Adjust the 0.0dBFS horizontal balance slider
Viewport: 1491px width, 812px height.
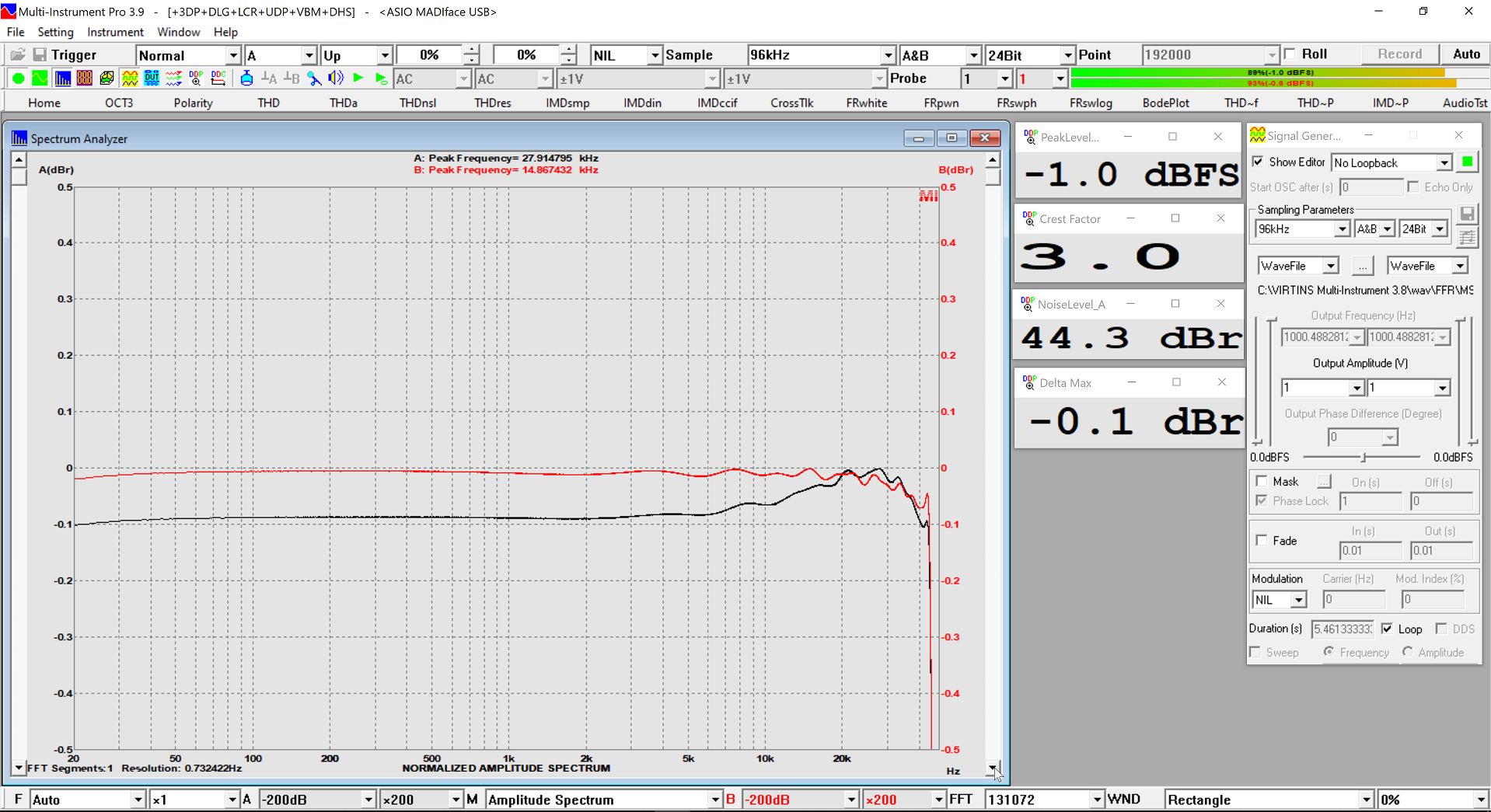[x=1361, y=457]
